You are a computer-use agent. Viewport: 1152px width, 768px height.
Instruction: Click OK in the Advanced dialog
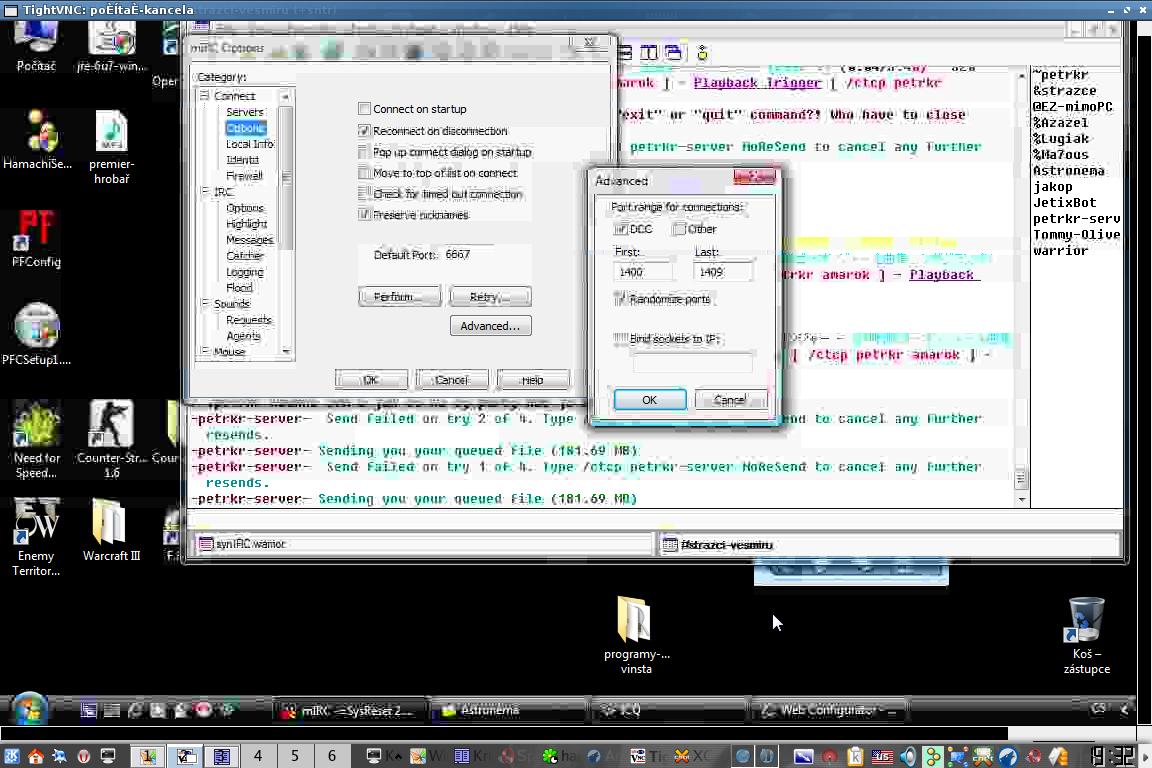pos(649,400)
